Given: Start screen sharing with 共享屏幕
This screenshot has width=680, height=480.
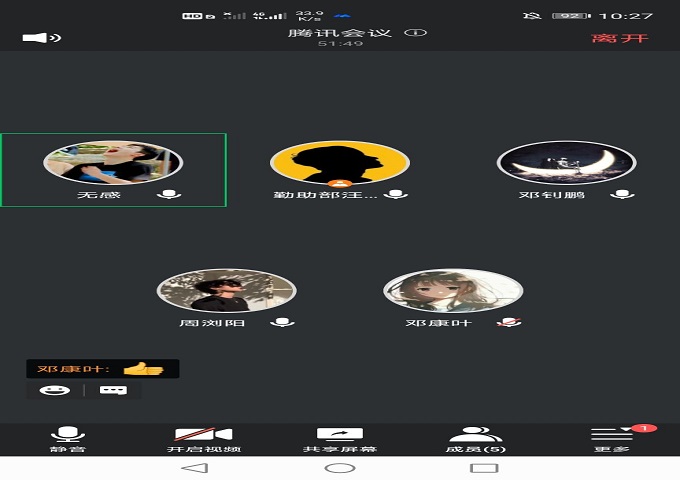Looking at the screenshot, I should pos(339,438).
